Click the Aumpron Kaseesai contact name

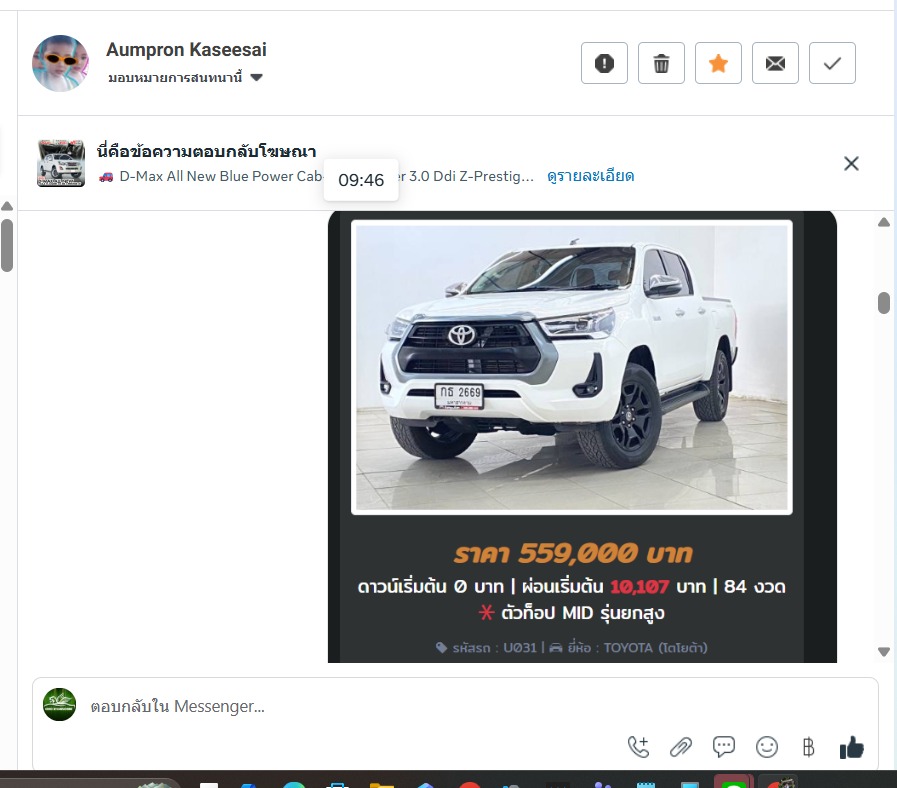click(186, 50)
